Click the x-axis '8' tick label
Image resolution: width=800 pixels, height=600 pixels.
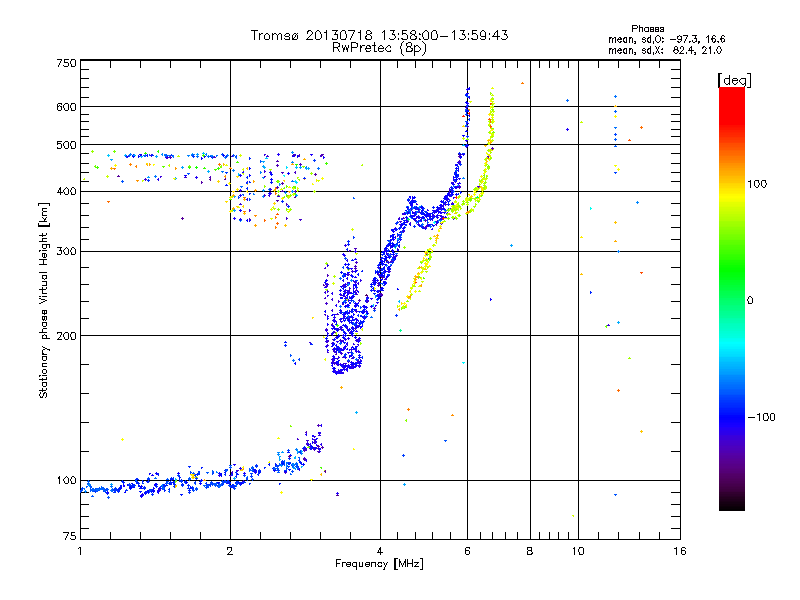point(530,551)
